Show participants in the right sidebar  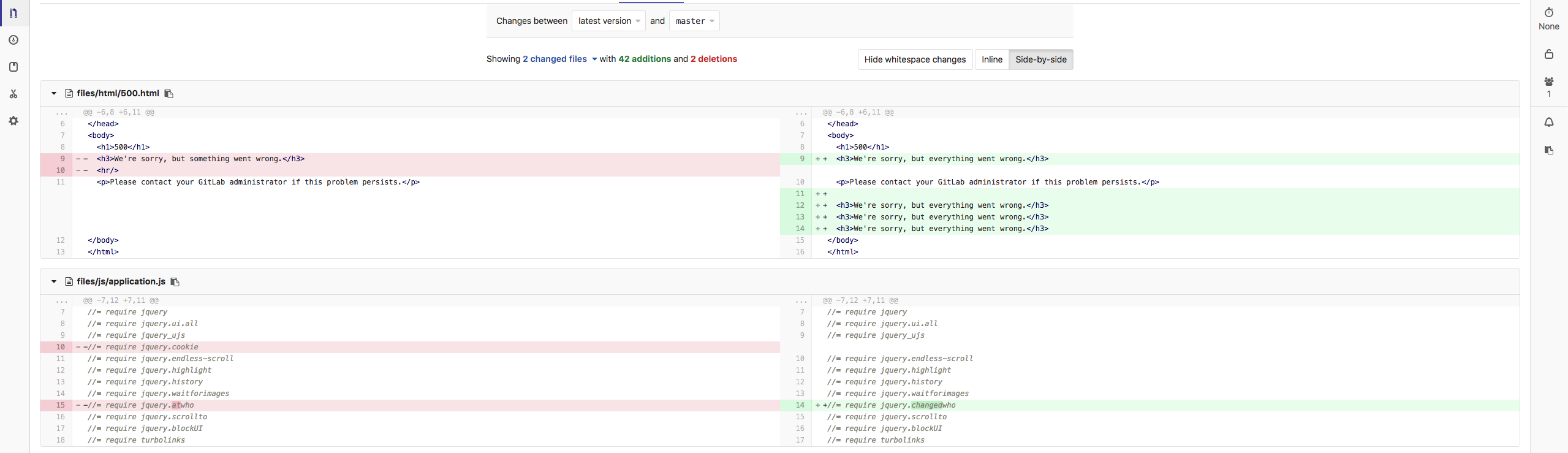(x=1548, y=82)
